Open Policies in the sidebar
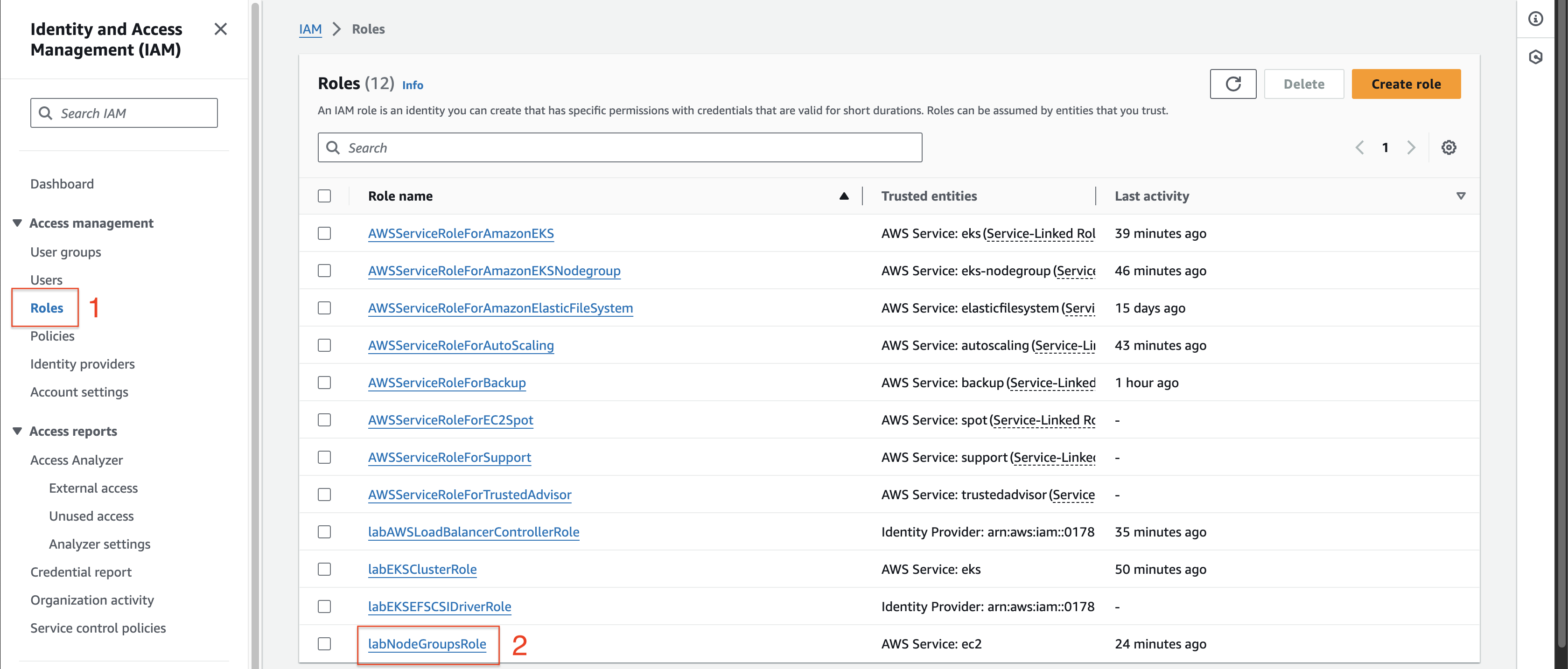1568x669 pixels. coord(52,336)
